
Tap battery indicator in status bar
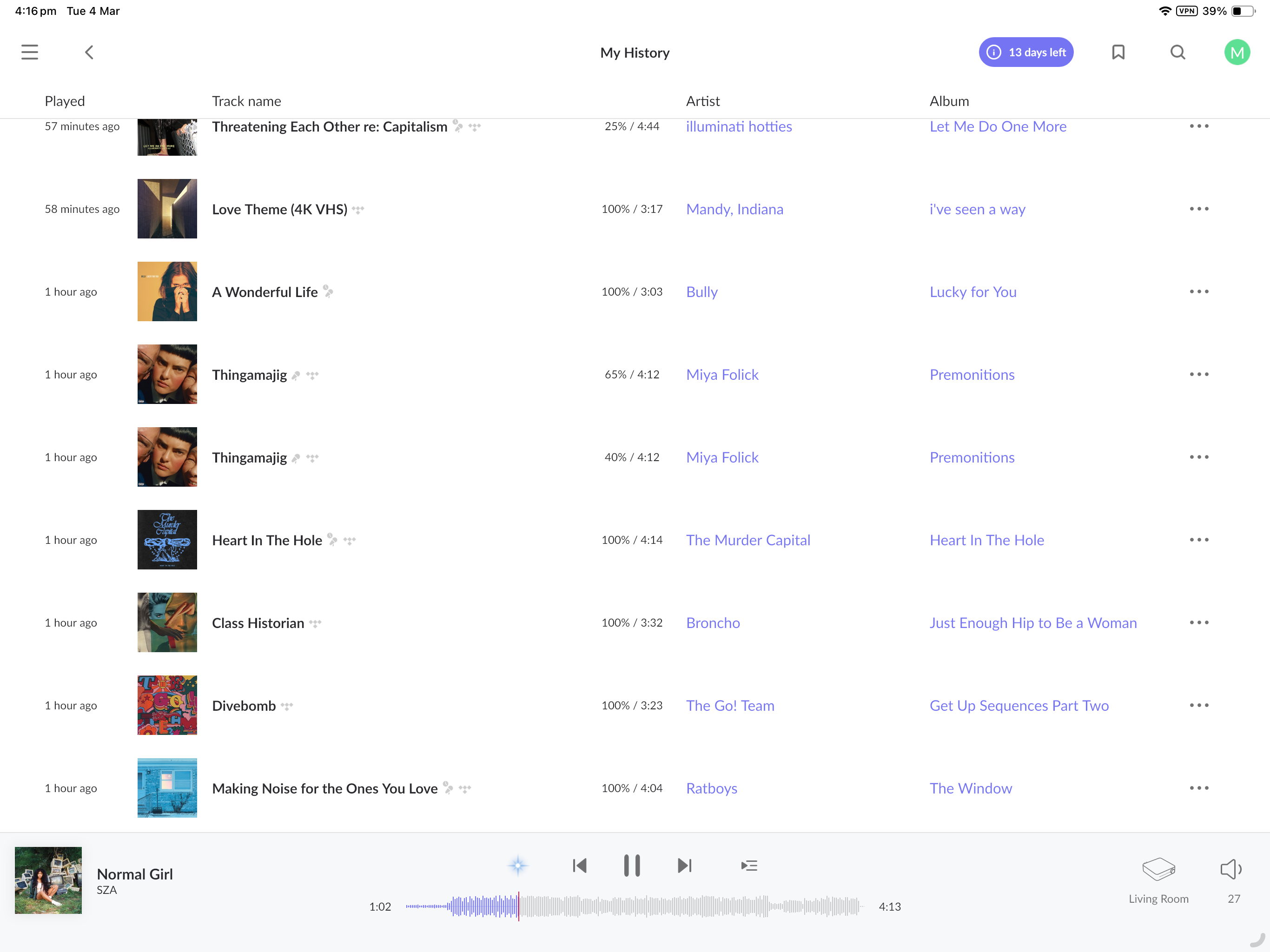coord(1244,11)
